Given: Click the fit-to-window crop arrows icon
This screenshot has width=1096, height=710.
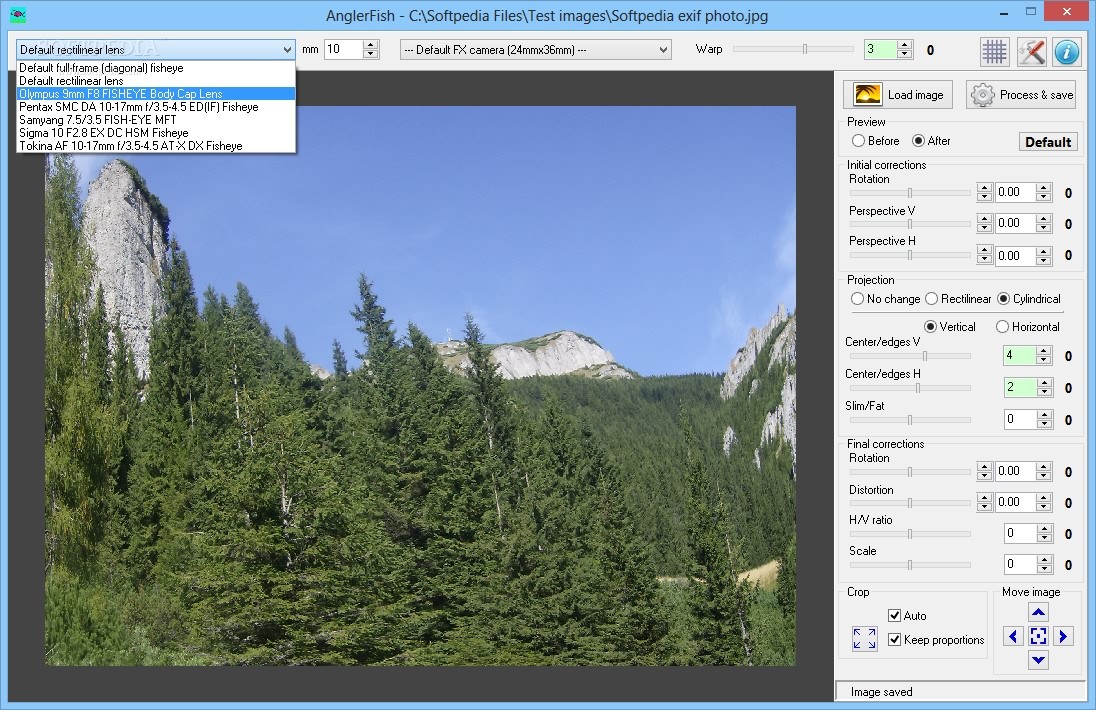Looking at the screenshot, I should (865, 638).
